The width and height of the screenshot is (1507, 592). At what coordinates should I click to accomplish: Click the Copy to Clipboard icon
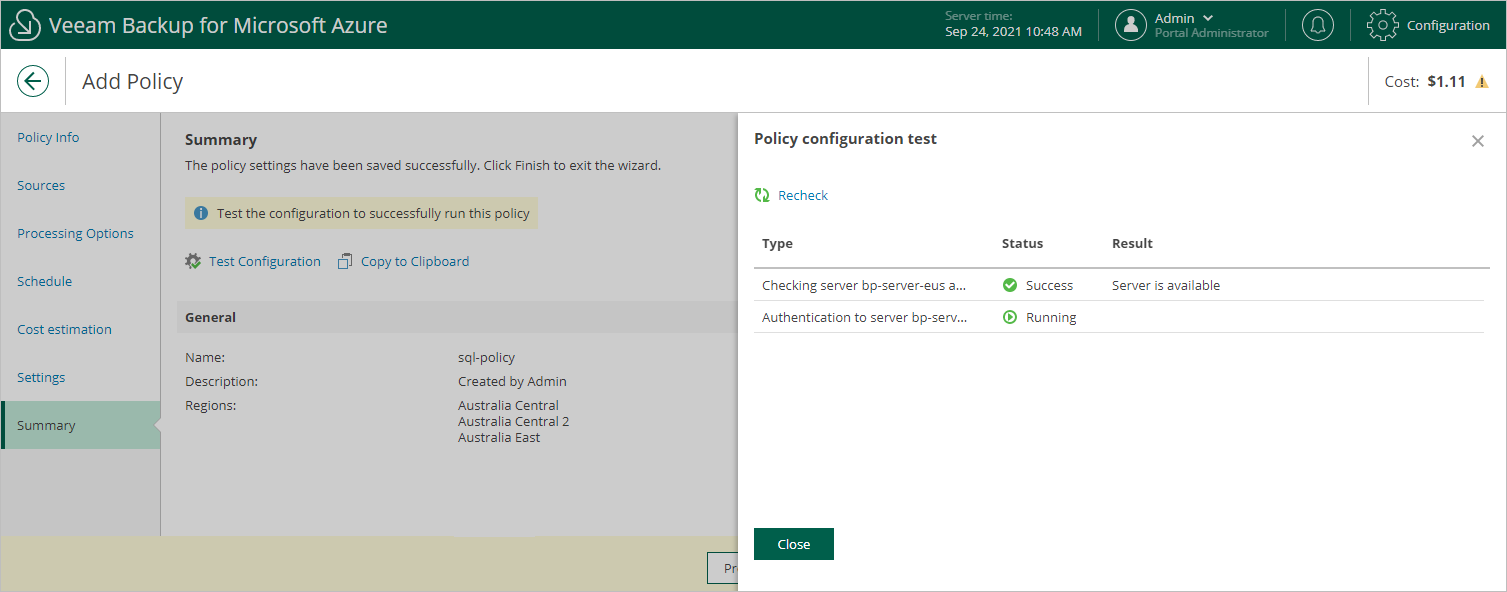pyautogui.click(x=345, y=261)
